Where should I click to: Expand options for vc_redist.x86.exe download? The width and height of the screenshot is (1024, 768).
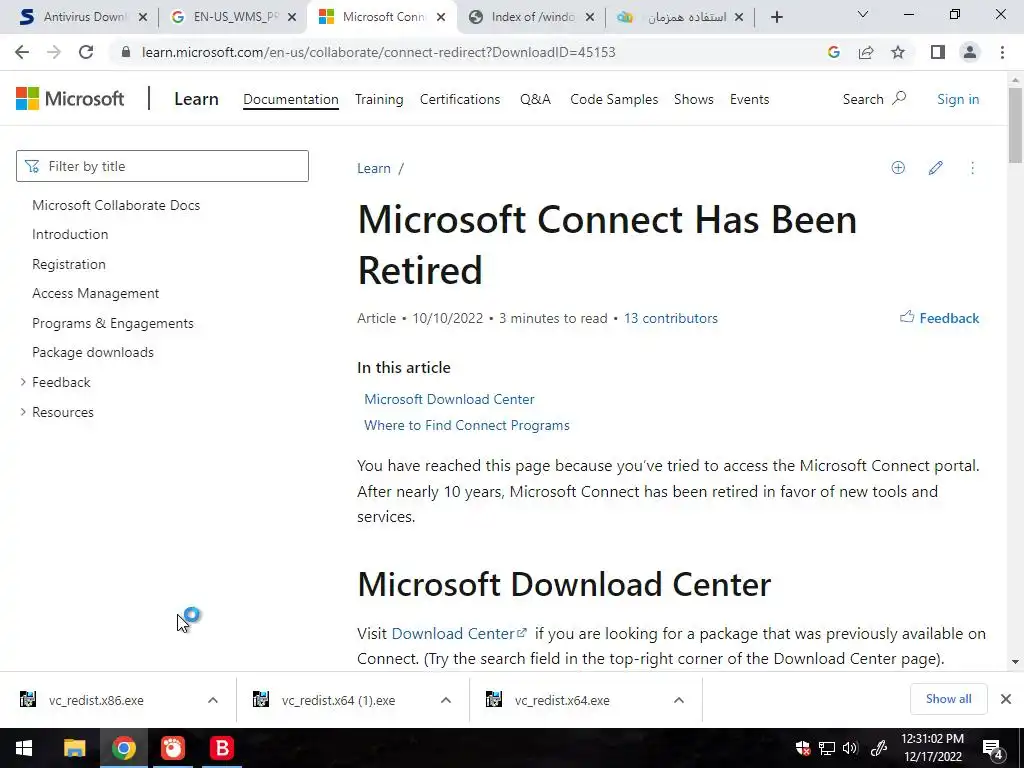click(x=213, y=700)
